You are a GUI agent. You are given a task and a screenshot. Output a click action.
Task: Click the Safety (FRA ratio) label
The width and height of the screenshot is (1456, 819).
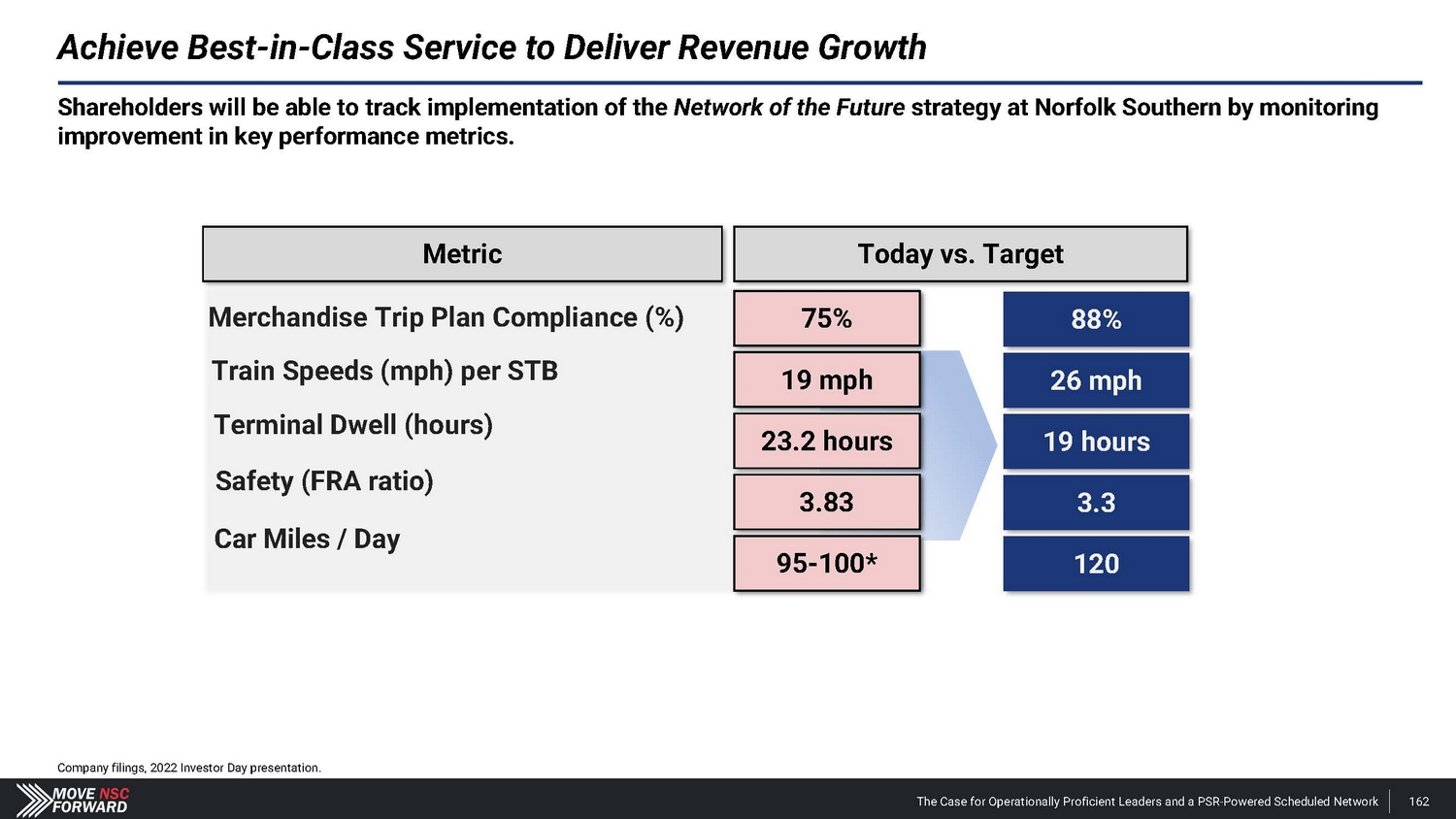[324, 481]
